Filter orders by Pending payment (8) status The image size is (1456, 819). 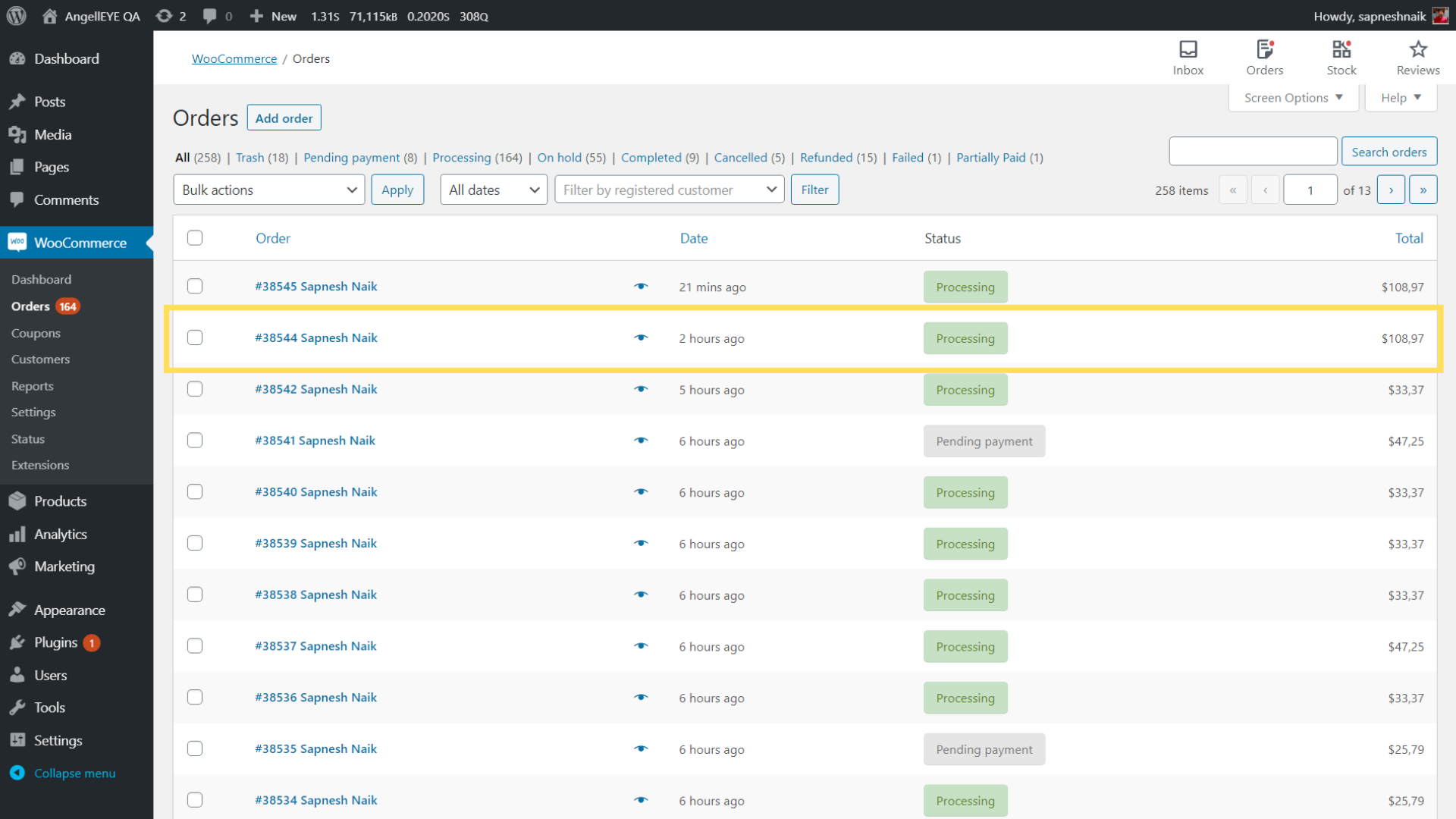coord(360,158)
